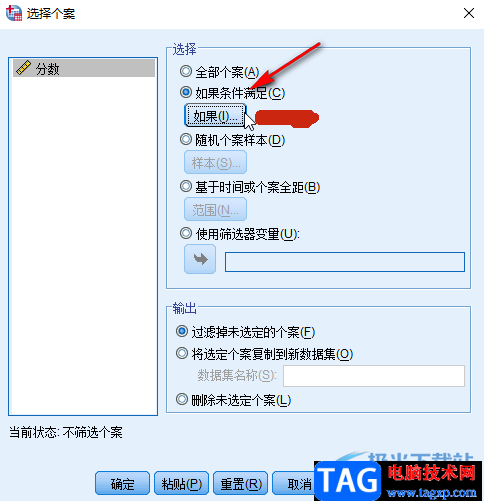Click the filter variable input field
Image resolution: width=484 pixels, height=501 pixels.
345,262
